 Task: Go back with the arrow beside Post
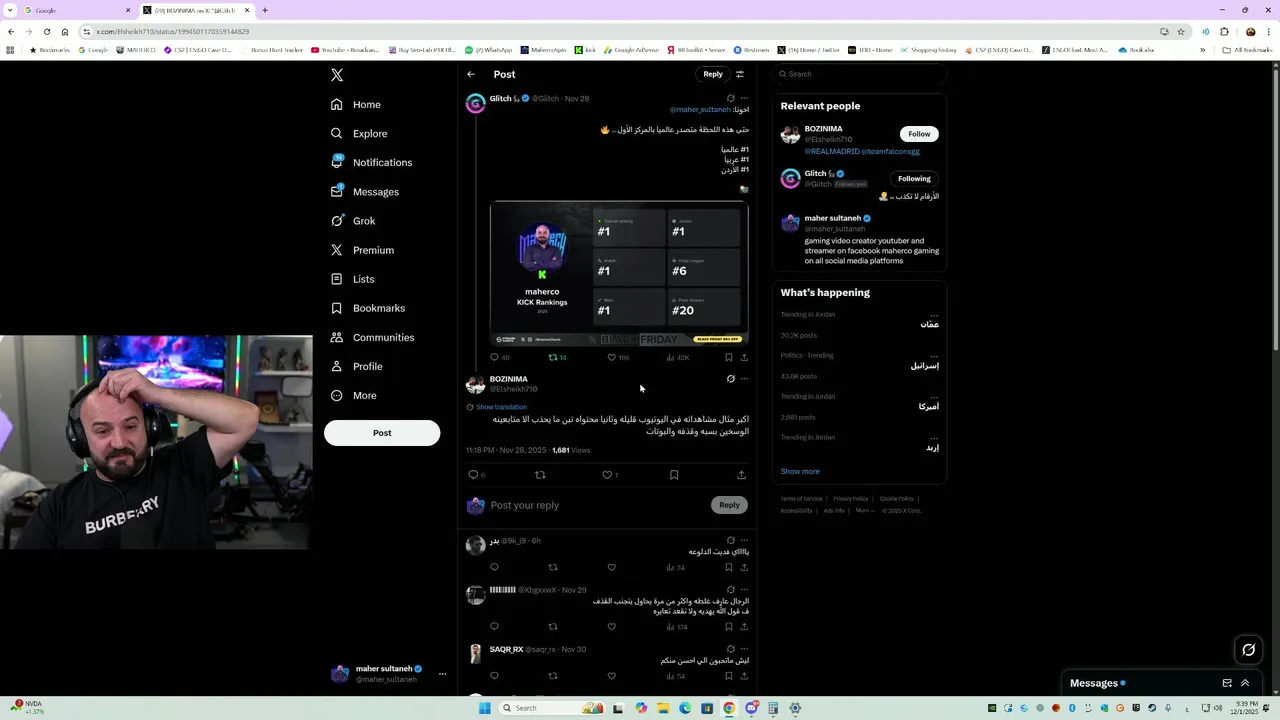click(471, 74)
